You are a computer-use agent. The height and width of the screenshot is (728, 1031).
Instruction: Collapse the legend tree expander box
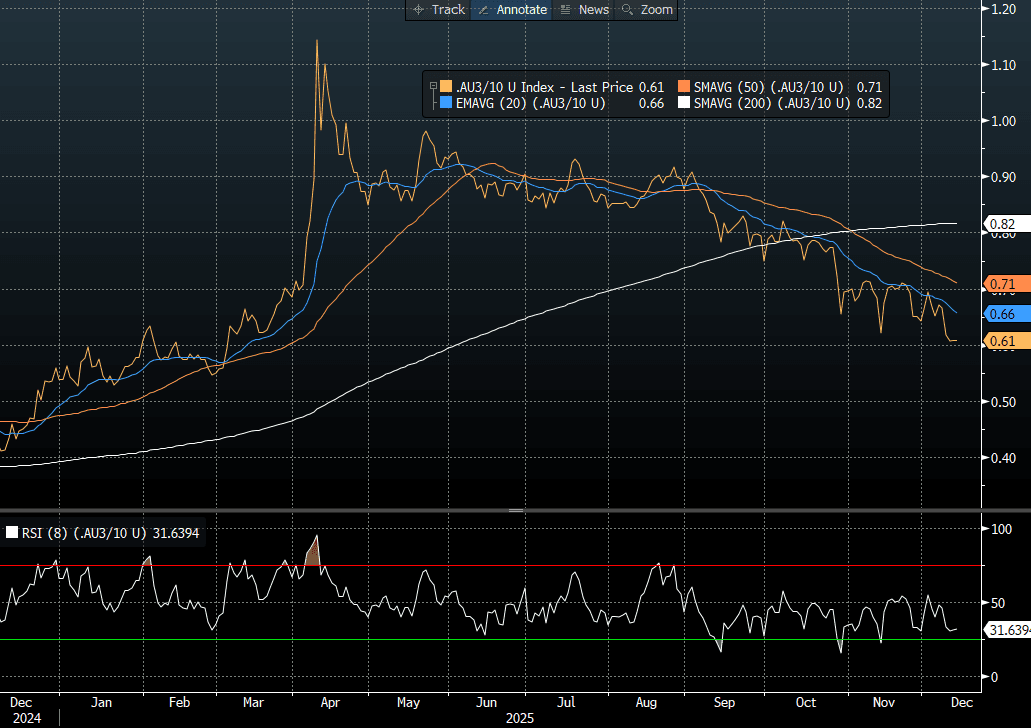click(432, 86)
